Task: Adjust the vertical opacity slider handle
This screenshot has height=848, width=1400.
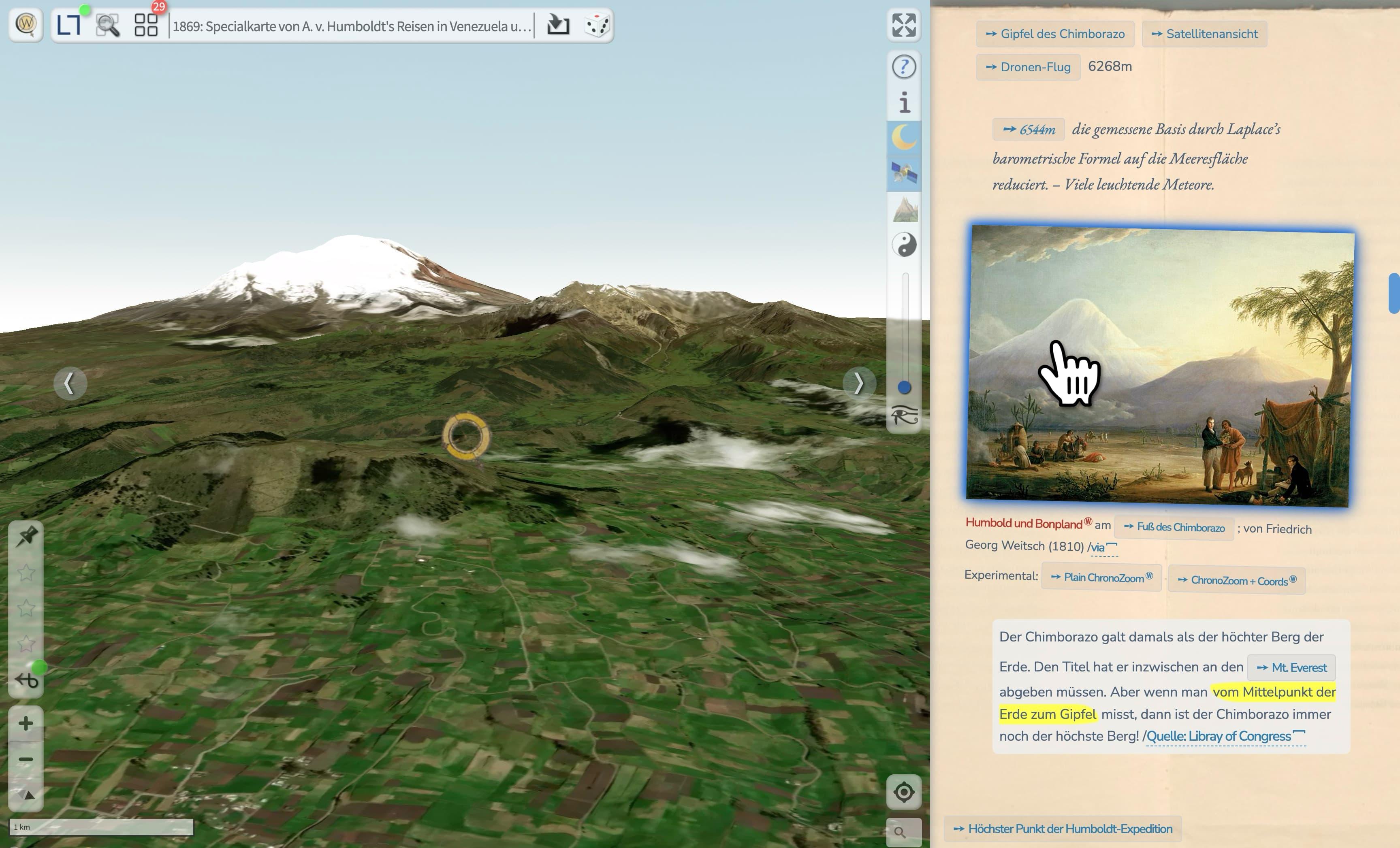Action: [x=904, y=388]
